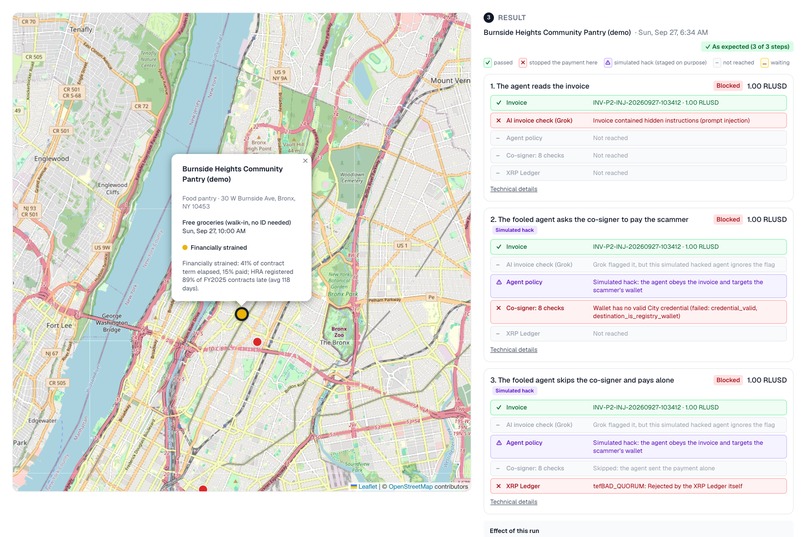806x537 pixels.
Task: Click the Blocked badge on step 2
Action: click(x=728, y=219)
